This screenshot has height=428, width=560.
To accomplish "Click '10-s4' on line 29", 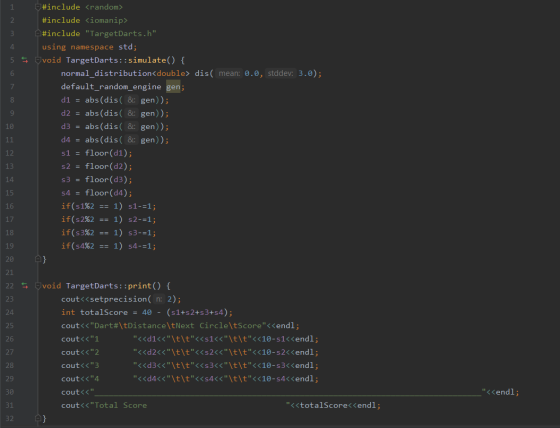I will coord(274,379).
